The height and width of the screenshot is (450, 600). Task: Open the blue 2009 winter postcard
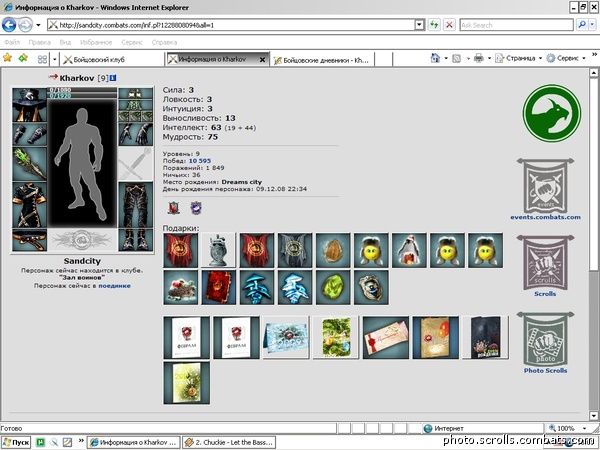[x=286, y=338]
